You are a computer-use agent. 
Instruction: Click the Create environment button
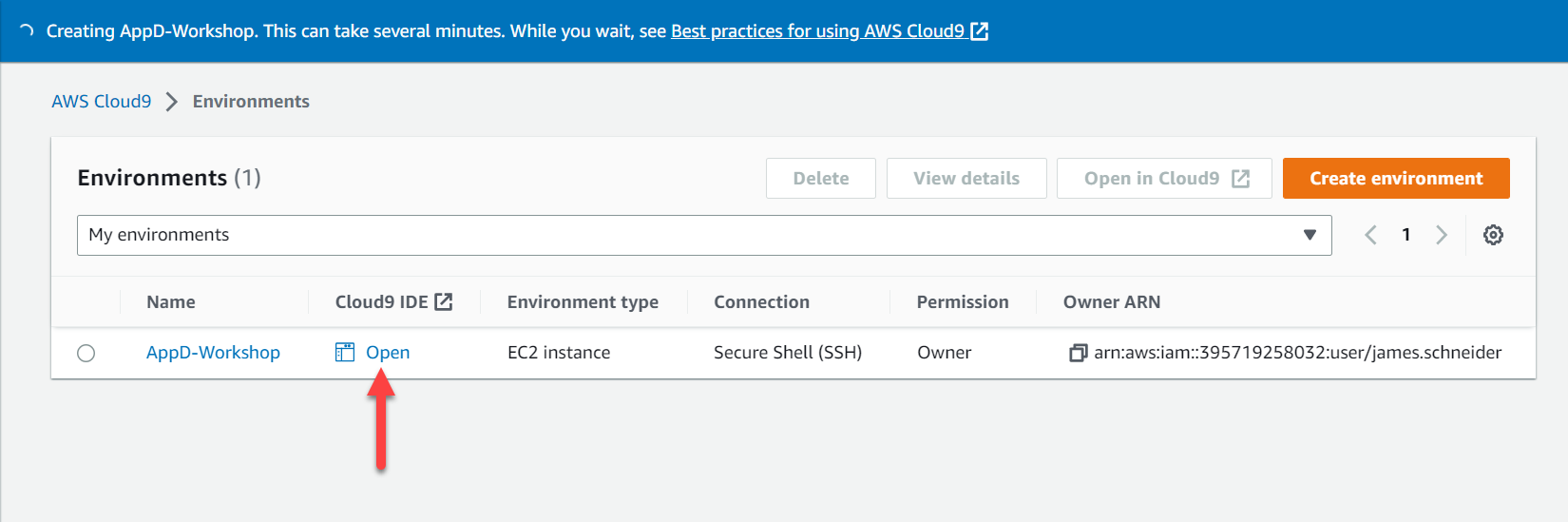tap(1396, 179)
